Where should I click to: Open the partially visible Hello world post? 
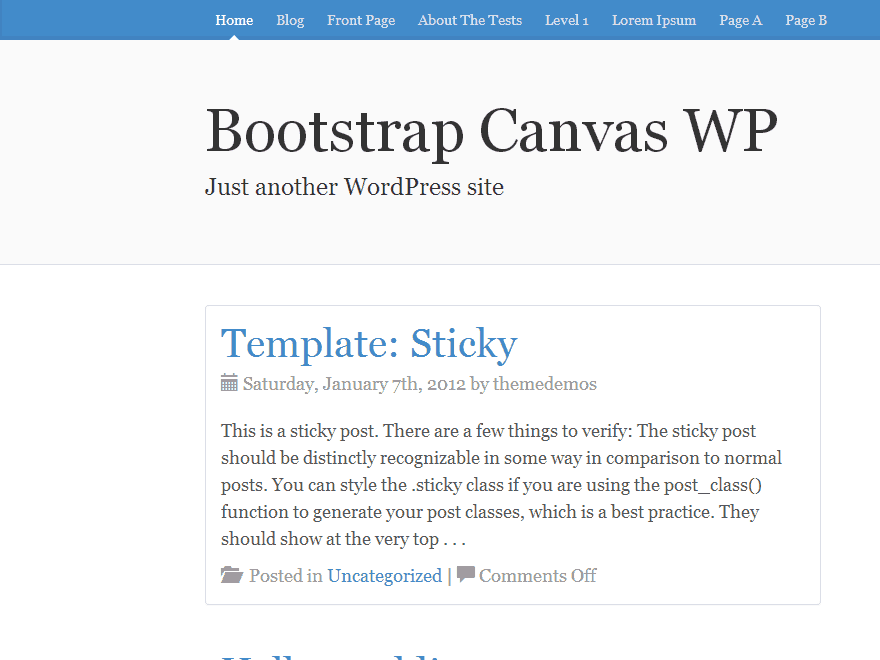tap(330, 655)
